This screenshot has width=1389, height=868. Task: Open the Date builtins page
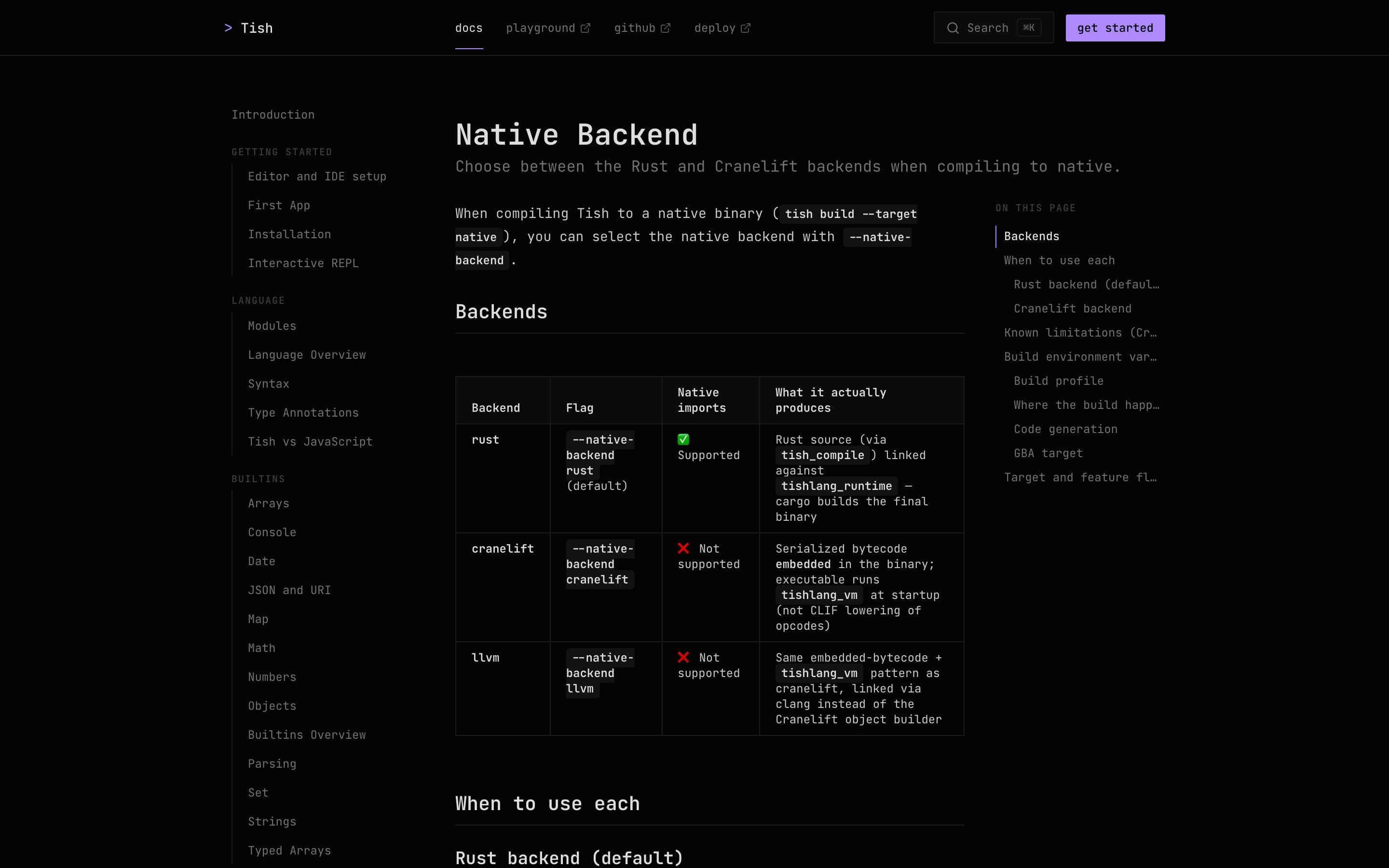point(262,561)
